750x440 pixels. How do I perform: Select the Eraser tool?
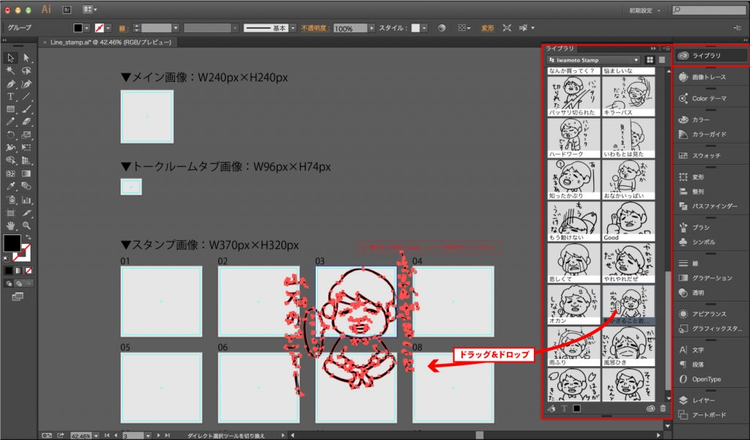[x=26, y=122]
